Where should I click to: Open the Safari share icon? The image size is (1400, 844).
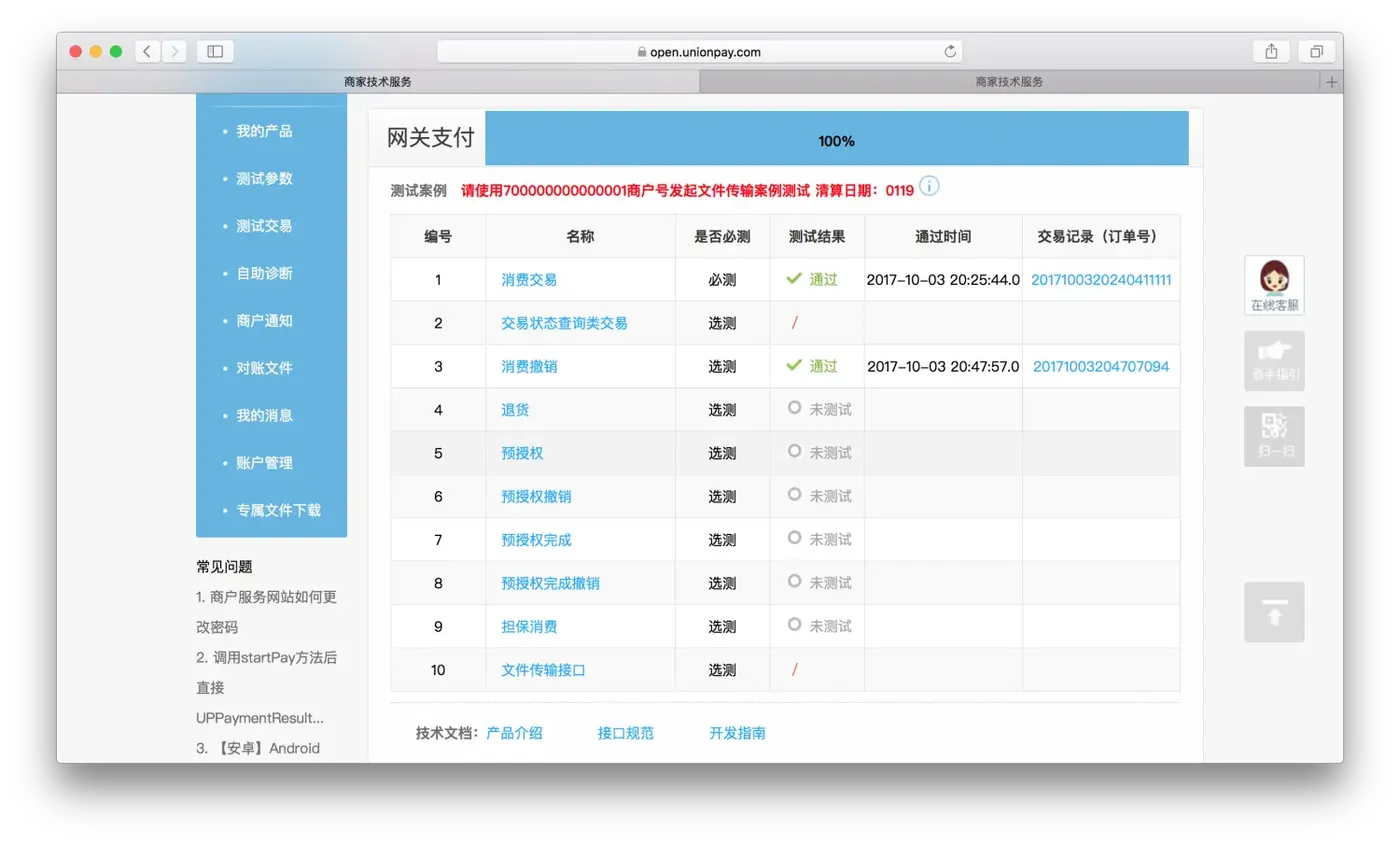click(x=1270, y=50)
